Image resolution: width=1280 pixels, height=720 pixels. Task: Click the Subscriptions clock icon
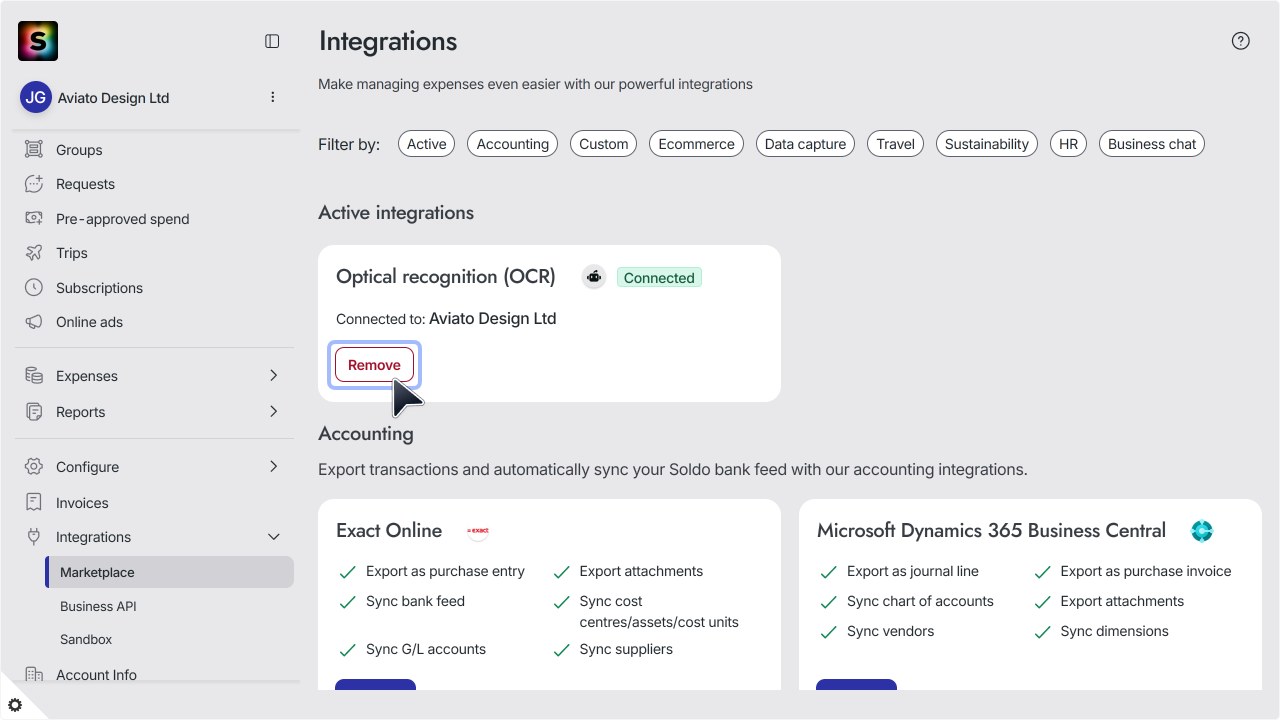pyautogui.click(x=34, y=287)
